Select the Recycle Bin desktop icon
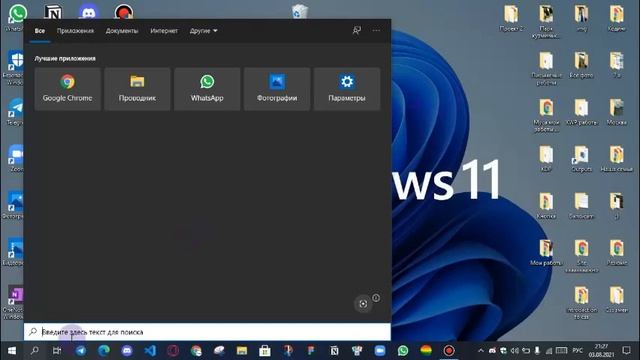 [300, 11]
